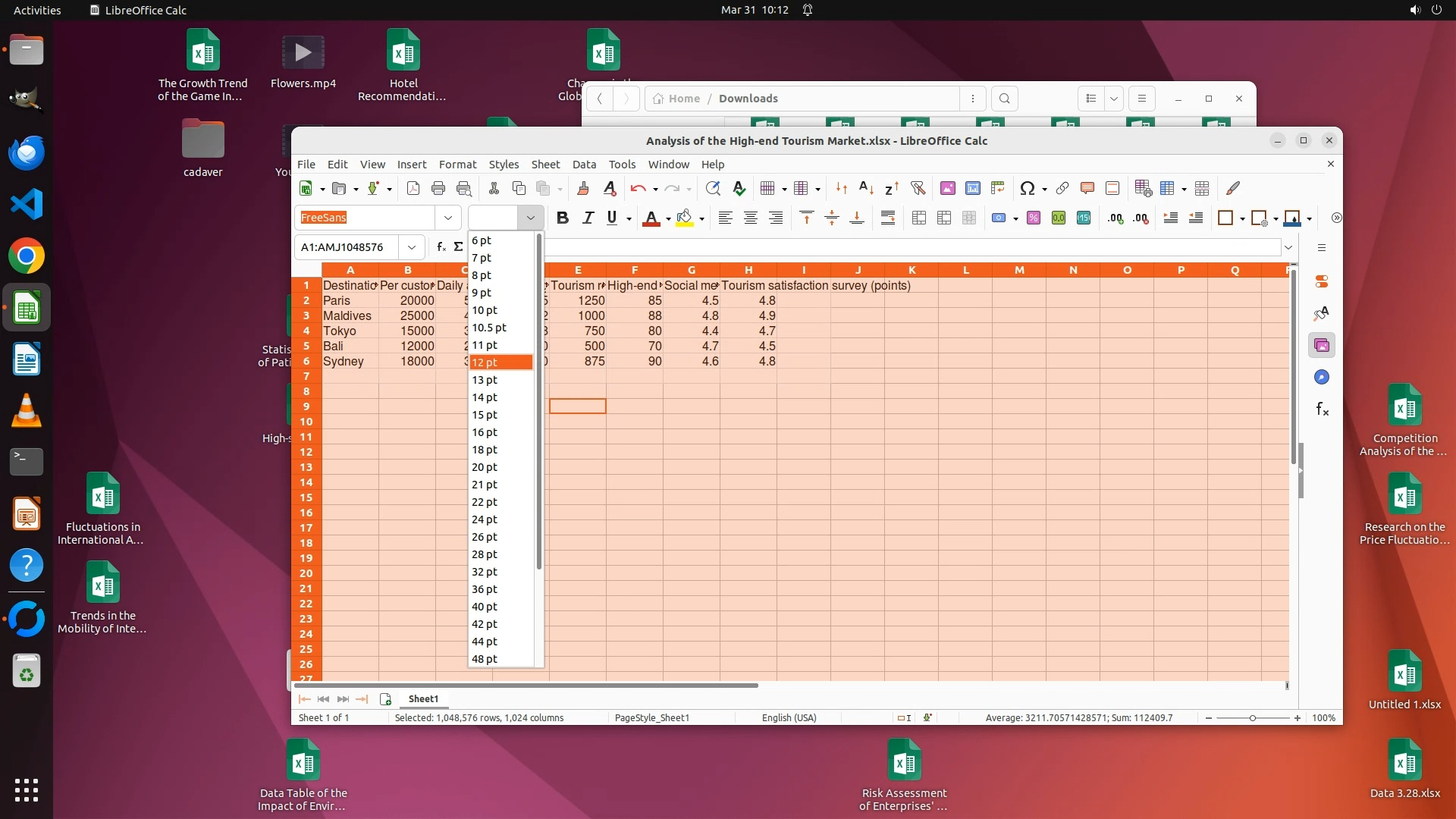
Task: Toggle Bold formatting
Action: pyautogui.click(x=562, y=218)
